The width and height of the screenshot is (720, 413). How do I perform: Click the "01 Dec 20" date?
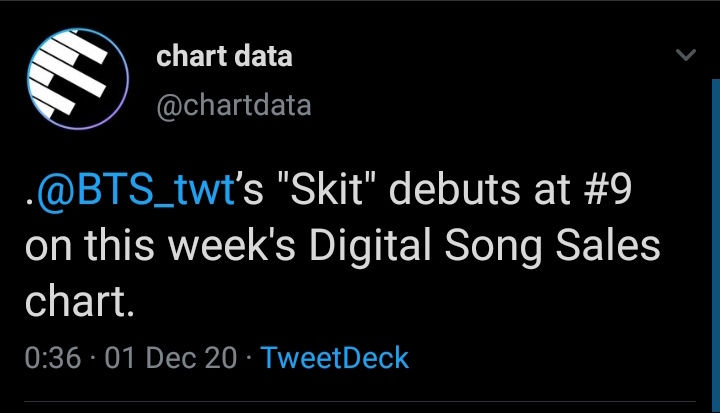click(172, 358)
